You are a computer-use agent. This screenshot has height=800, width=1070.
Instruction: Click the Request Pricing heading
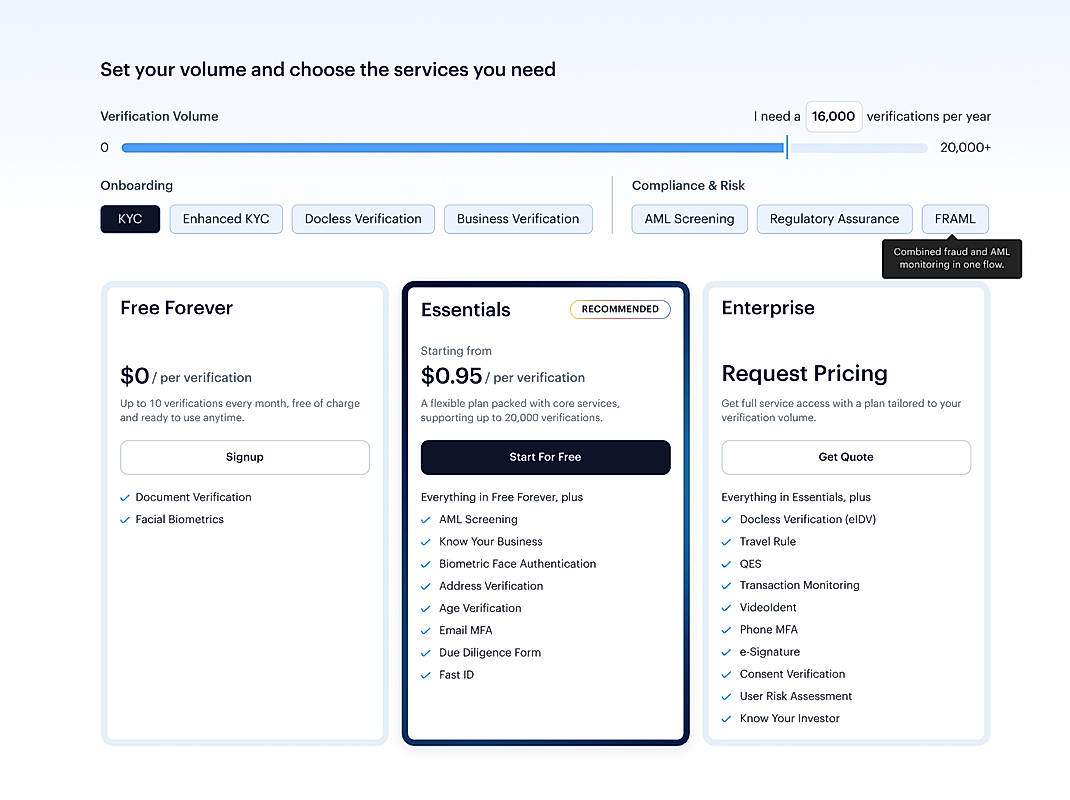pos(805,373)
